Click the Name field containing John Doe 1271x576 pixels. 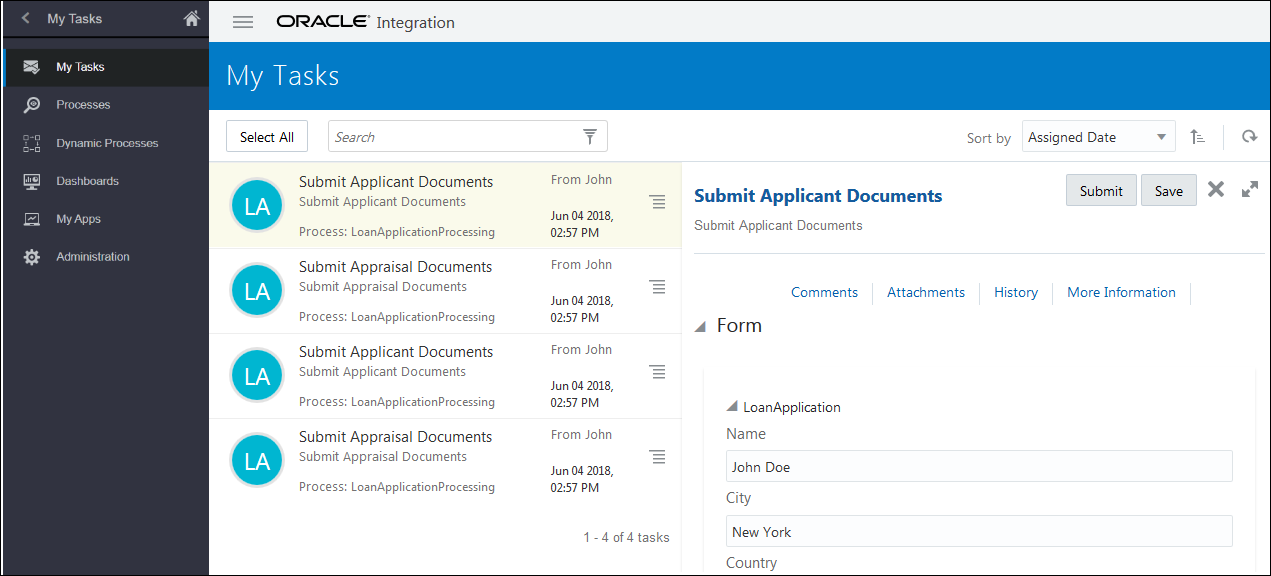979,467
